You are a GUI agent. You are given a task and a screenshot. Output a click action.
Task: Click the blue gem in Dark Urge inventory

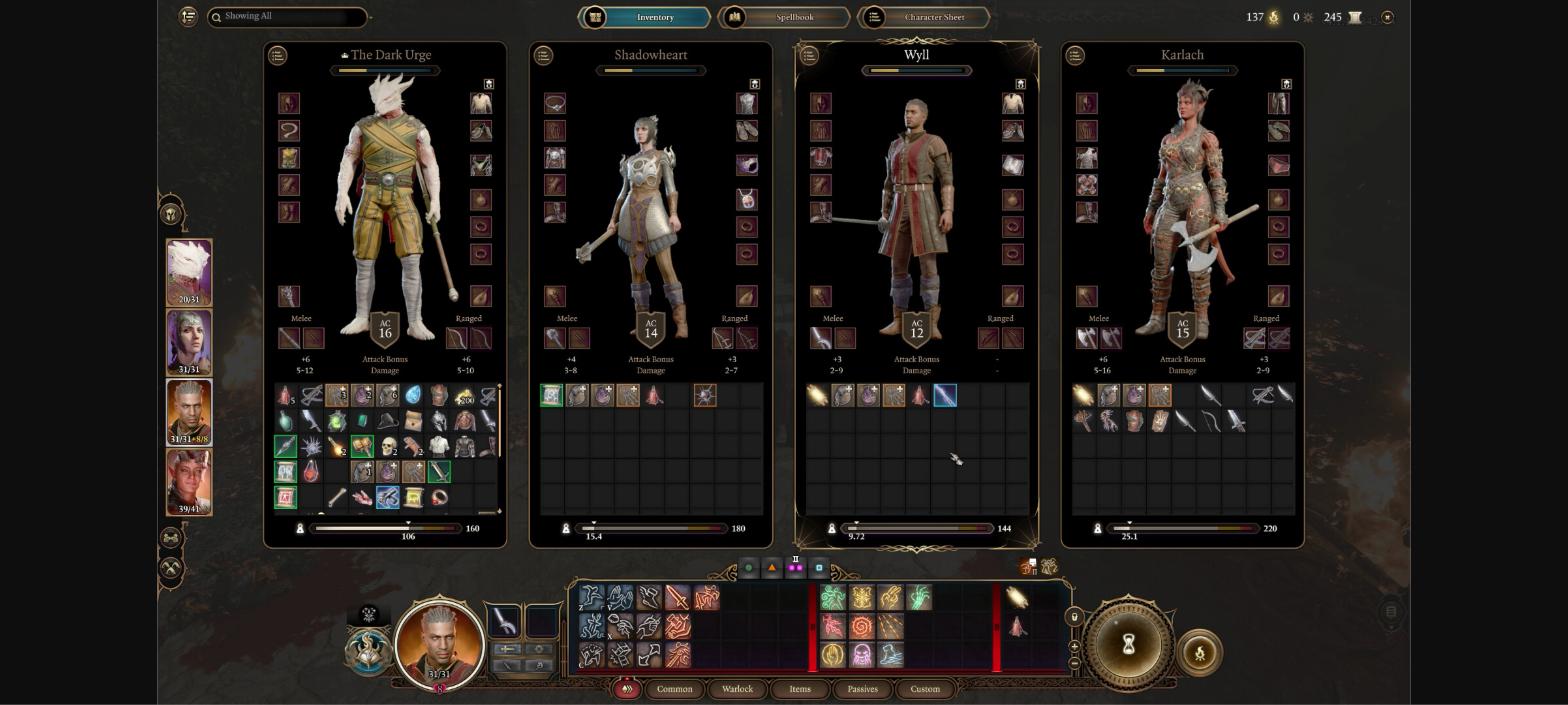pyautogui.click(x=413, y=395)
